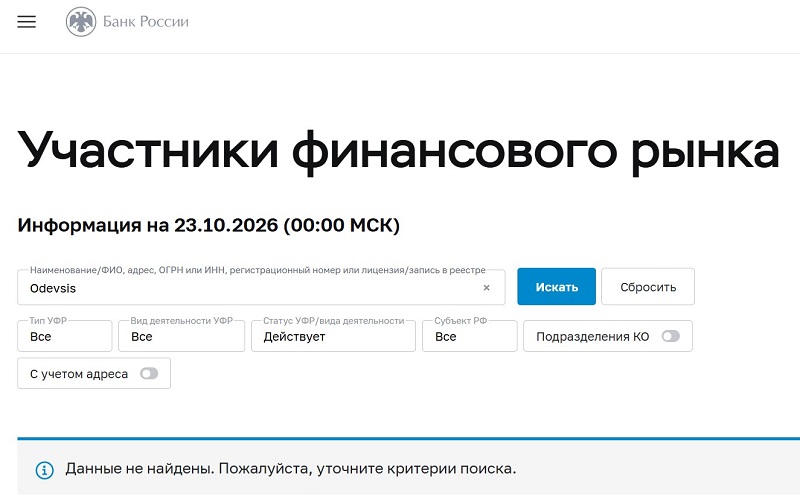Open the hamburger navigation menu
Screen dimensions: 800x500
coord(27,21)
